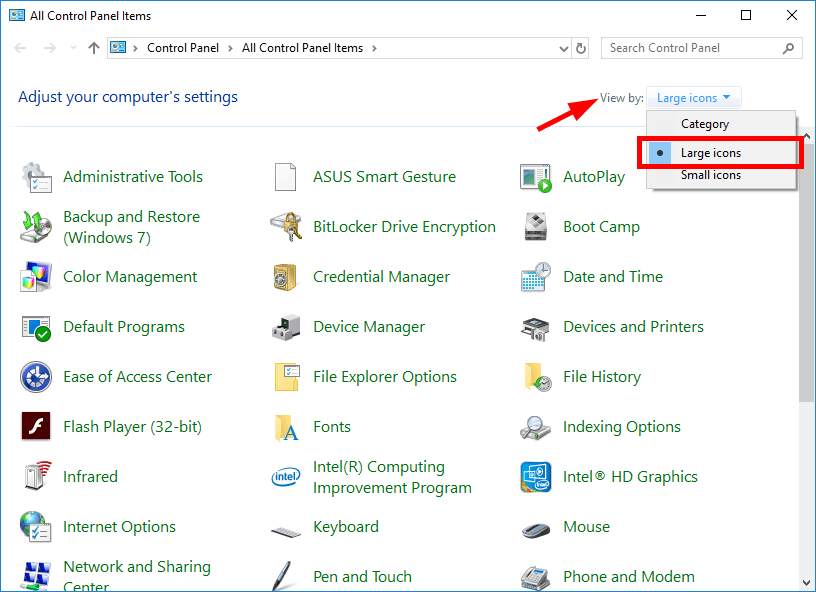Click the Control Panel title bar icon
Viewport: 816px width, 592px height.
(x=17, y=15)
